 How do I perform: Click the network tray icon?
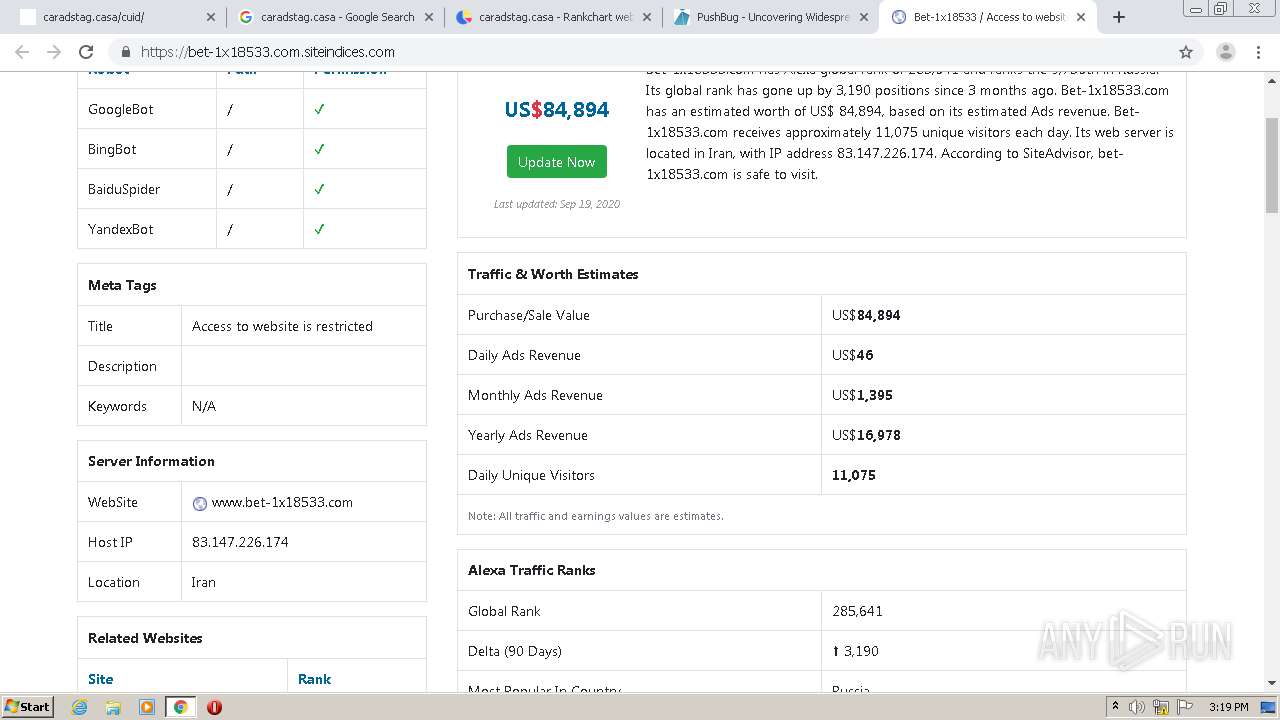pos(1161,707)
